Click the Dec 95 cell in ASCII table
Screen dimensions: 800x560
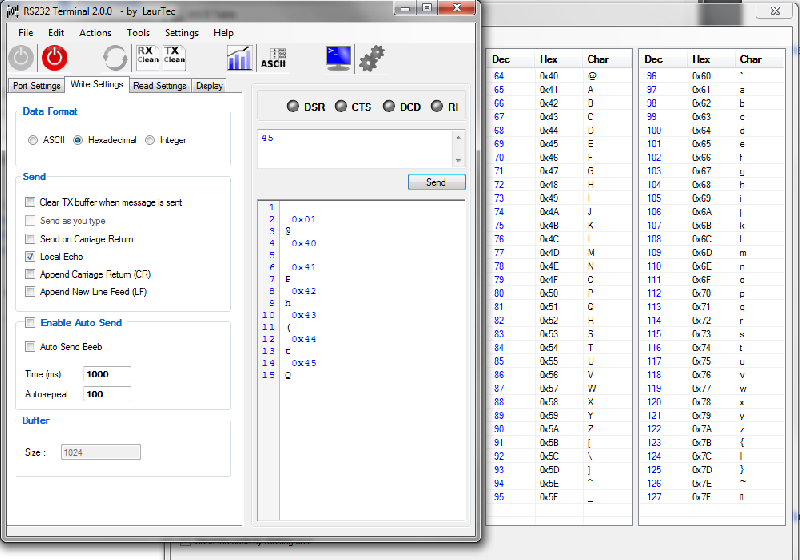499,497
